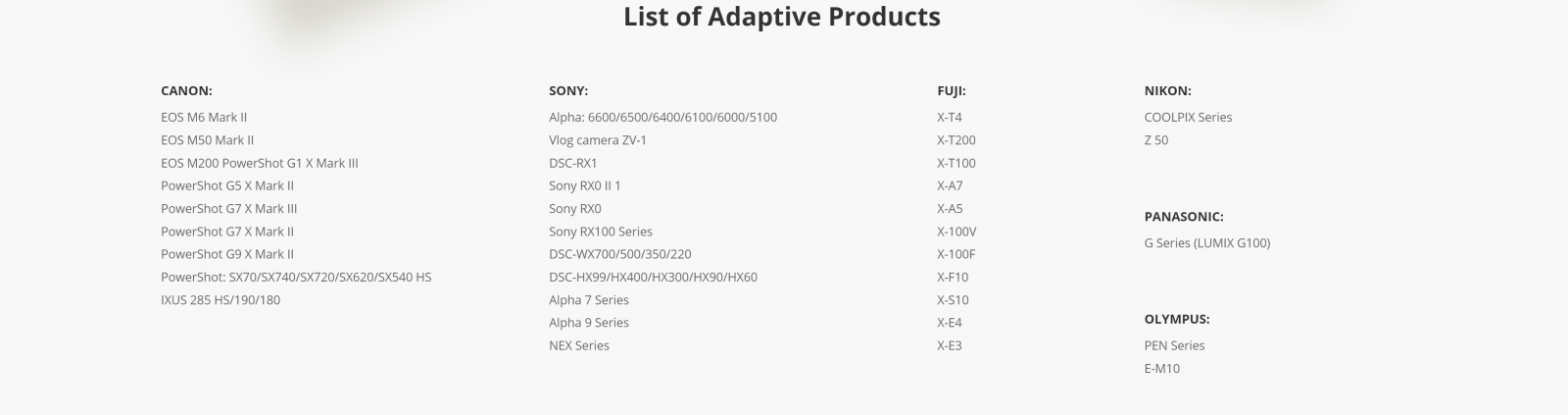1568x415 pixels.
Task: Select EOS M50 Mark II item
Action: 208,140
